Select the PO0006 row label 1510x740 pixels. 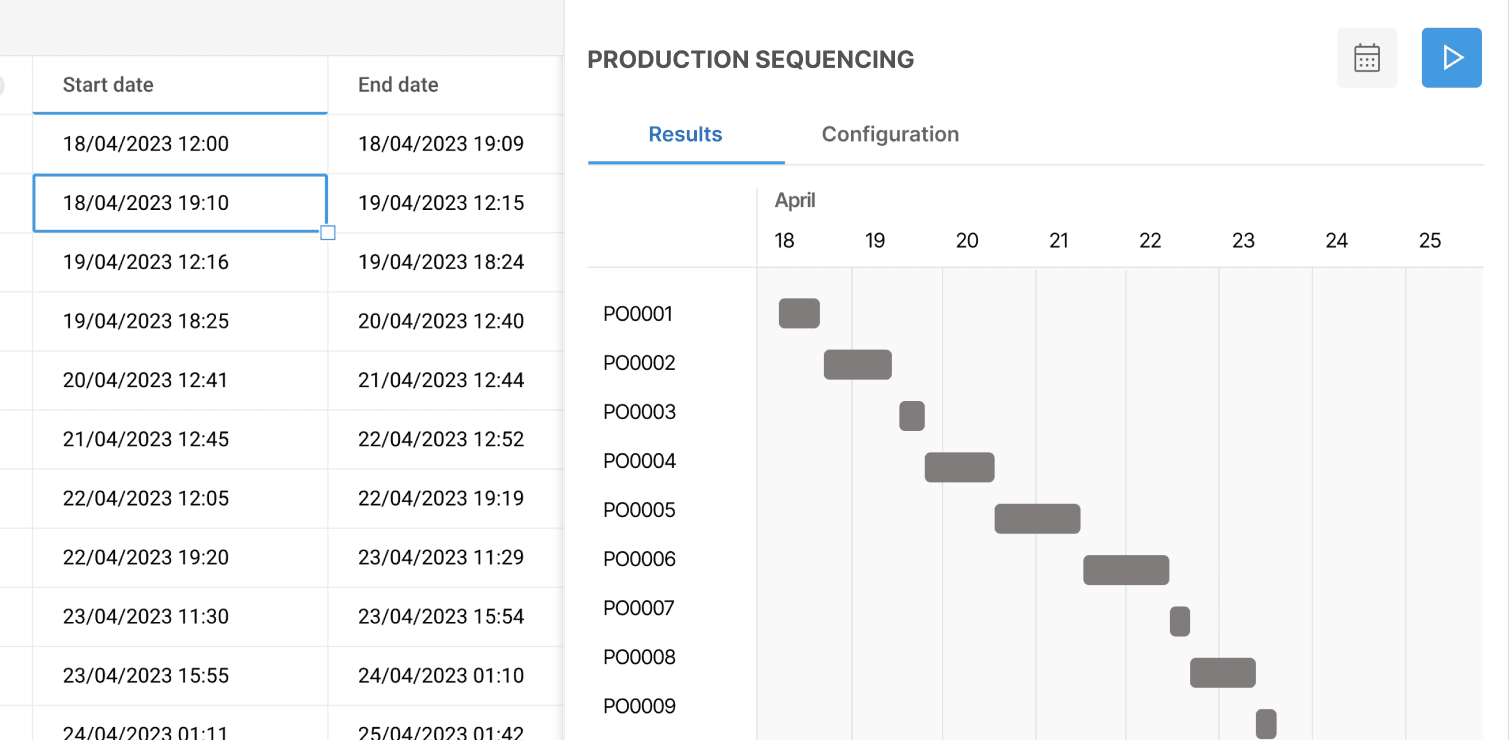[x=640, y=559]
